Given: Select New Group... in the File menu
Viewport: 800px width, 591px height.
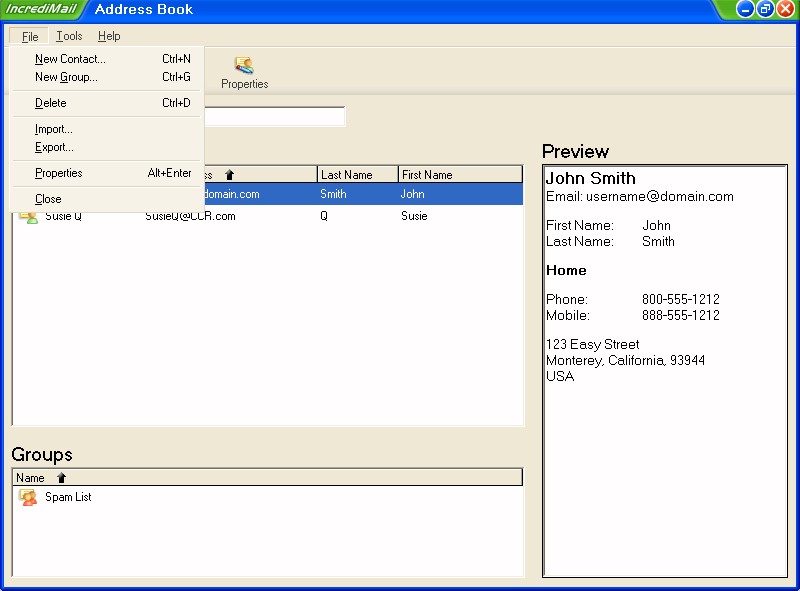Looking at the screenshot, I should (x=66, y=77).
